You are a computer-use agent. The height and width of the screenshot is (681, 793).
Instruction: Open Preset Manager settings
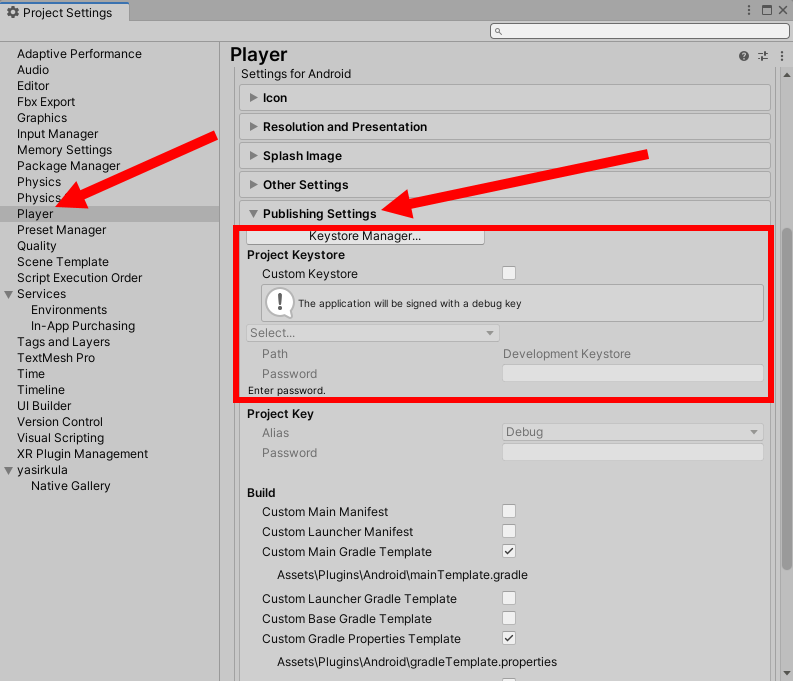click(61, 230)
